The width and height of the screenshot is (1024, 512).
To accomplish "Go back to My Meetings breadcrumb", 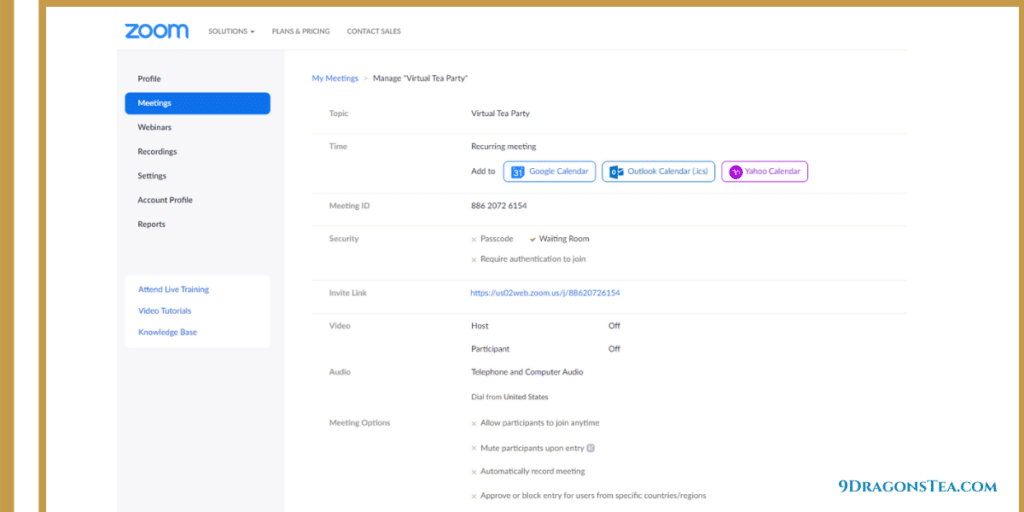I will [334, 78].
